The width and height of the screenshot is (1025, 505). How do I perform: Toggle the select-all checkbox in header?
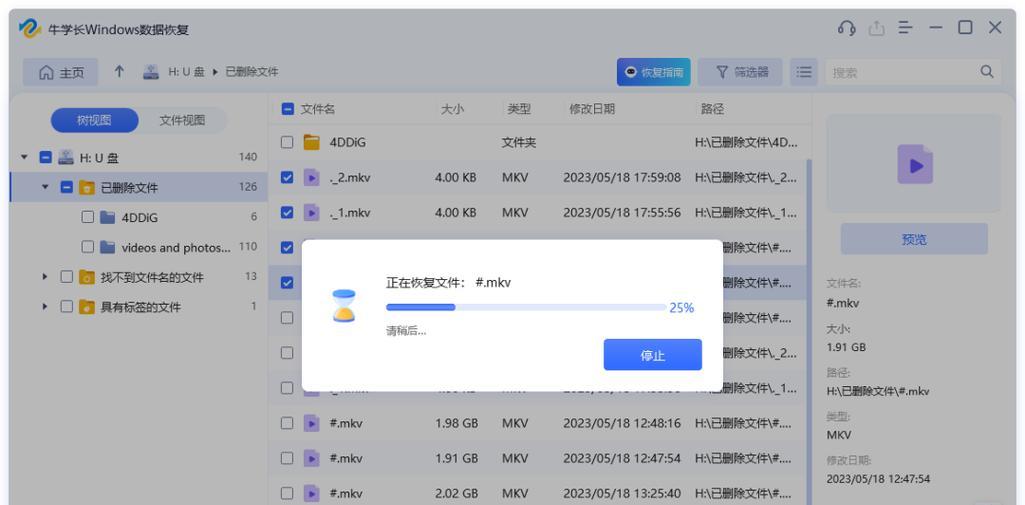pyautogui.click(x=287, y=109)
